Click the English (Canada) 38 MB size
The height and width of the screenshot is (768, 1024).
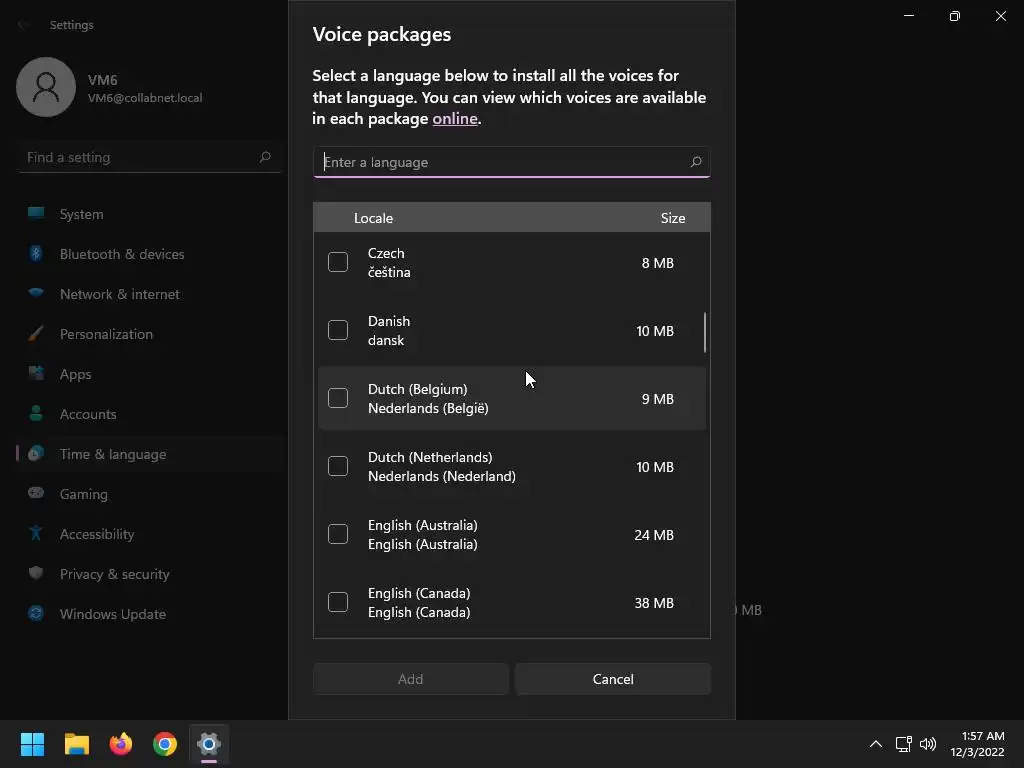654,603
